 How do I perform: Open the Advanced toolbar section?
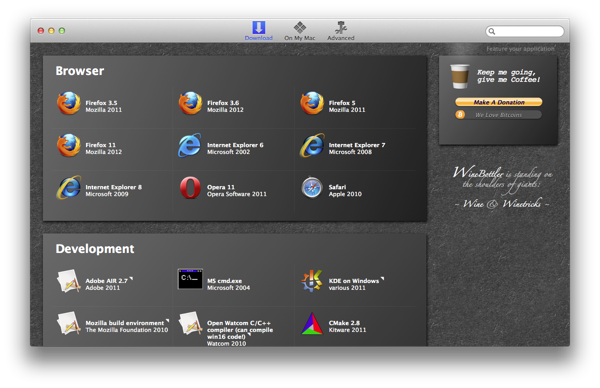[341, 31]
